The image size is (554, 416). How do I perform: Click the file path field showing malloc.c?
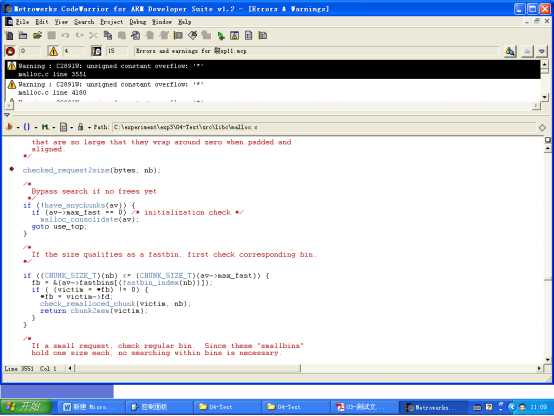324,127
